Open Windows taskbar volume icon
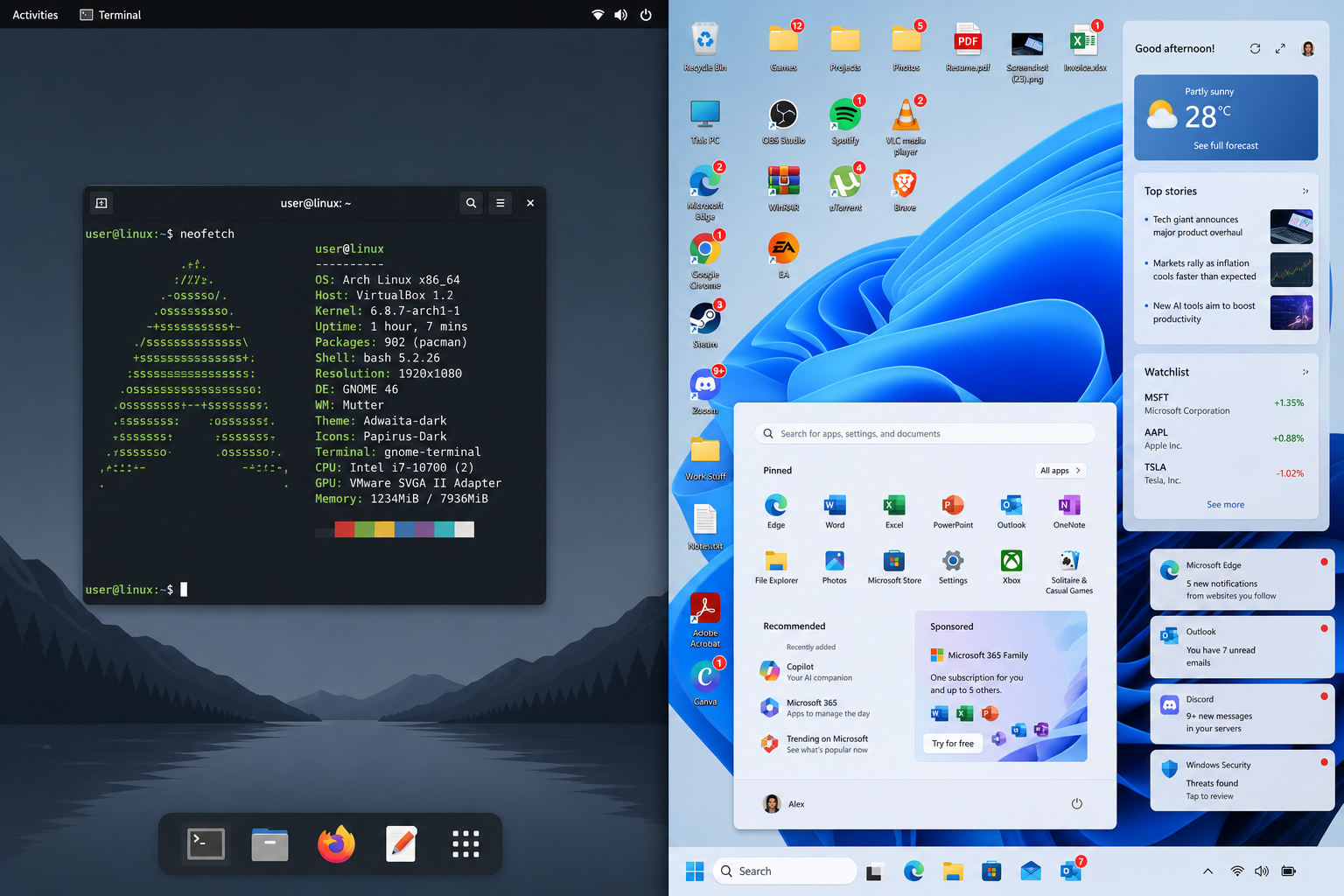 (x=1262, y=871)
